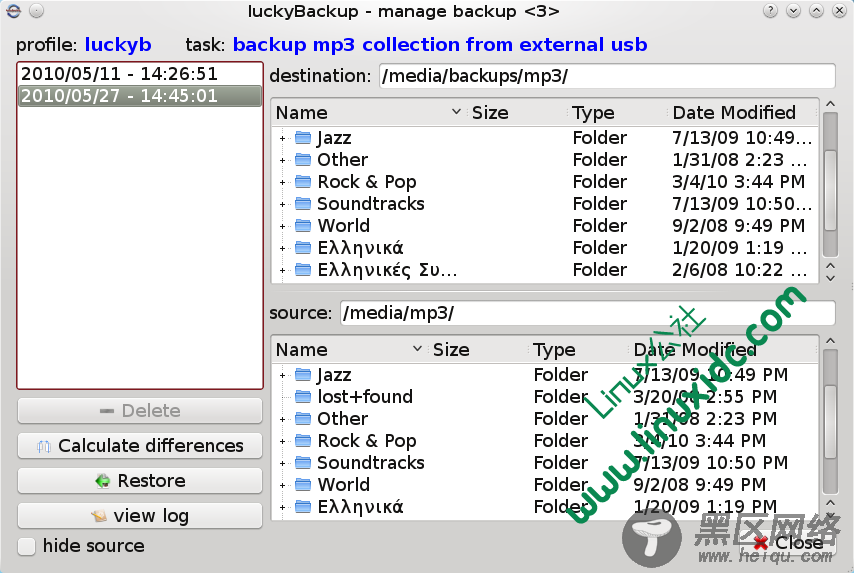Sort destination list by Type column header
Screen dimensions: 854x573
tap(617, 113)
